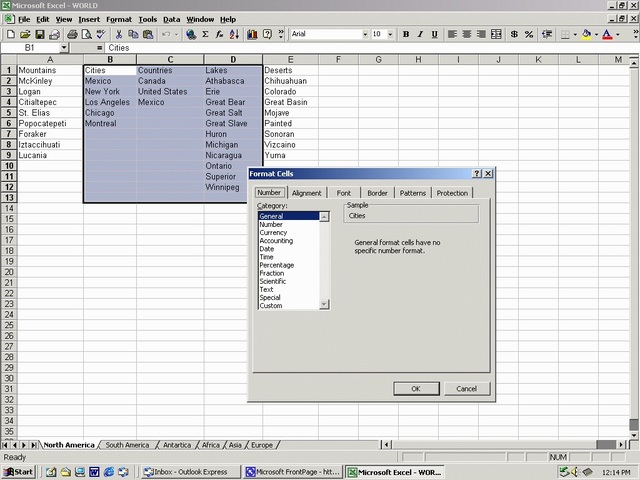Toggle Bold formatting
Screen dimensions: 640x480
click(x=406, y=34)
